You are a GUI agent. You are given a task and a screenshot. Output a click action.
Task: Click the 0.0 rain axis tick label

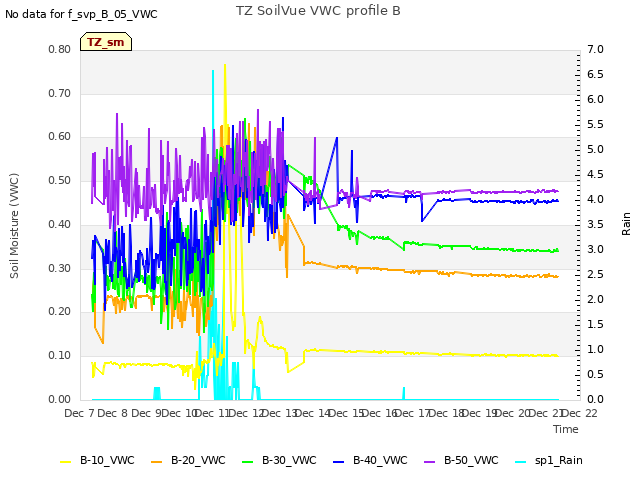point(595,399)
